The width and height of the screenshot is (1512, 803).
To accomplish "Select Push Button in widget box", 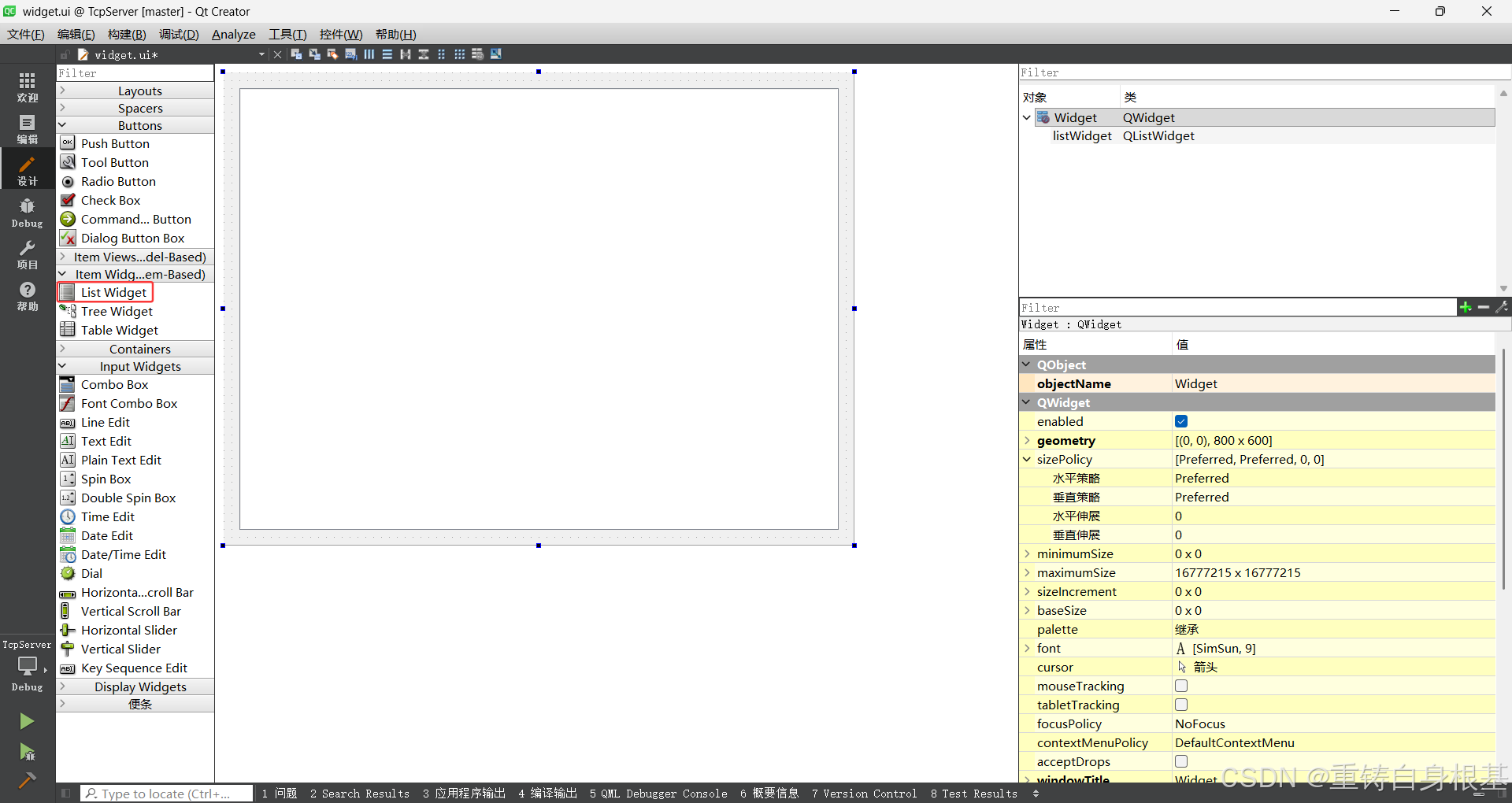I will 115,143.
